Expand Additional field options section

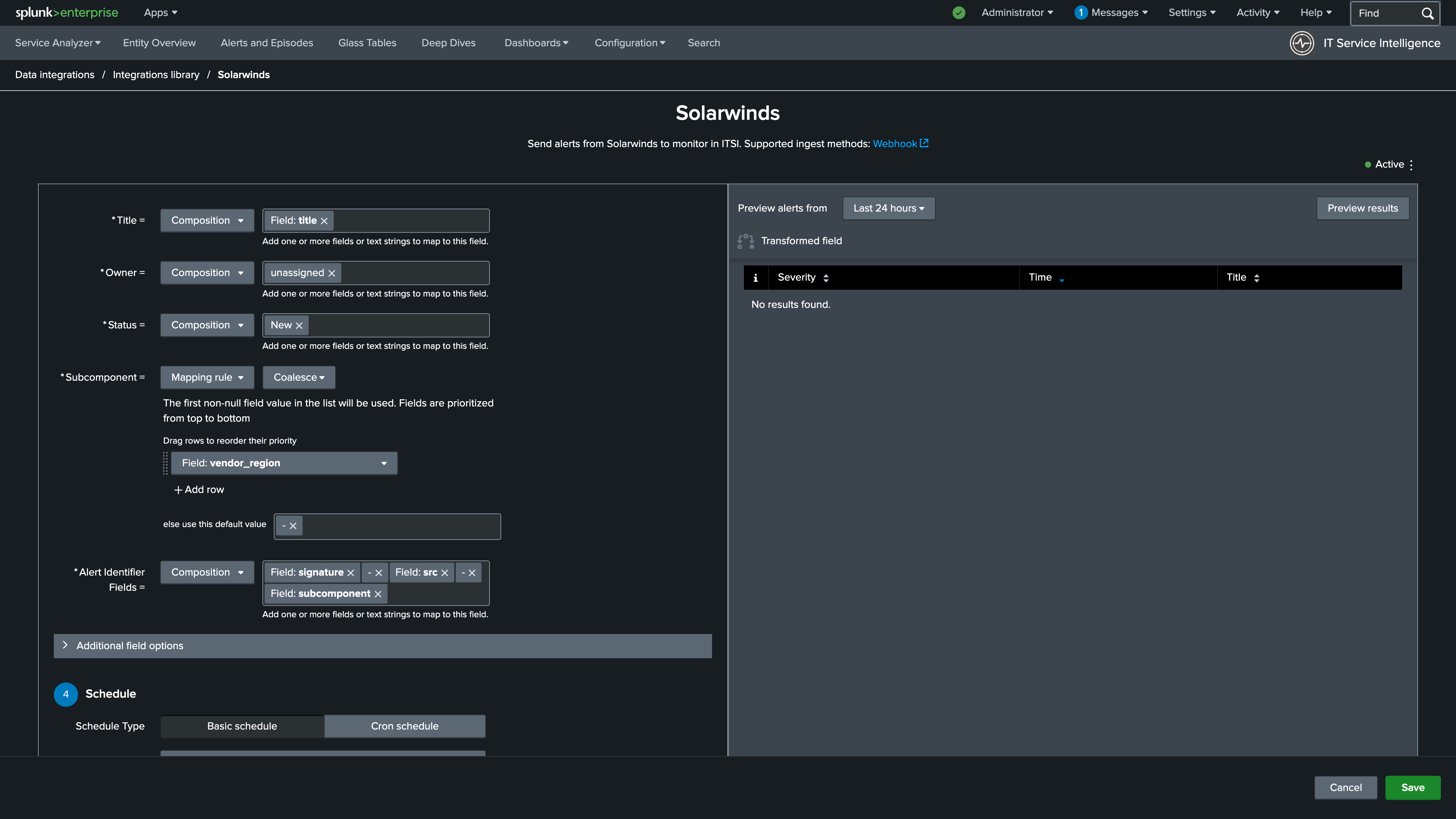[383, 646]
